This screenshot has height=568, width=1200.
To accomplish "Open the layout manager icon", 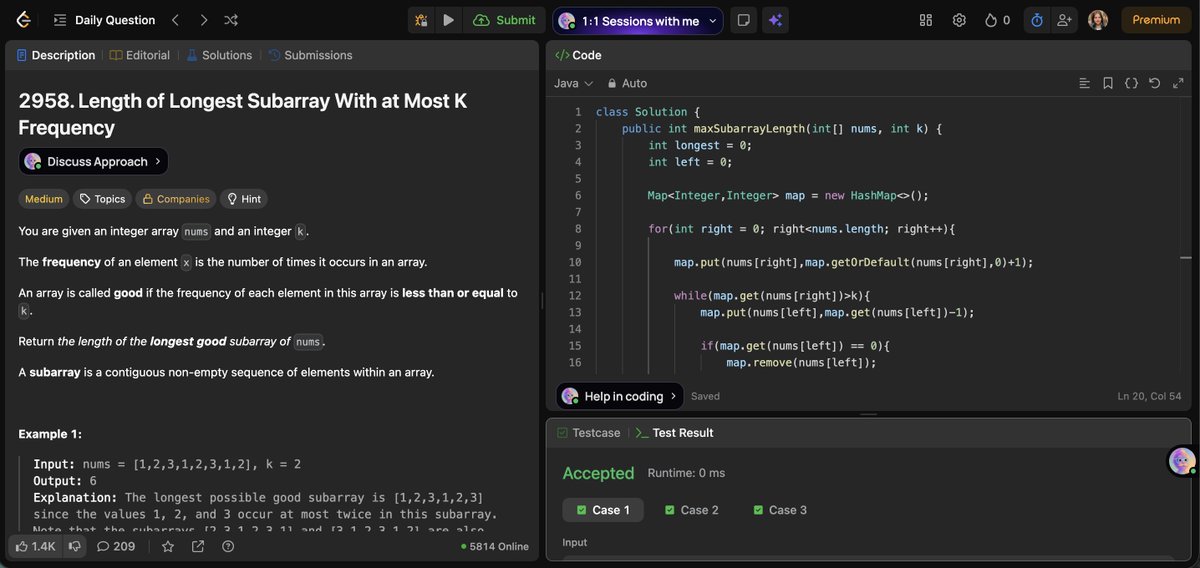I will tap(926, 20).
